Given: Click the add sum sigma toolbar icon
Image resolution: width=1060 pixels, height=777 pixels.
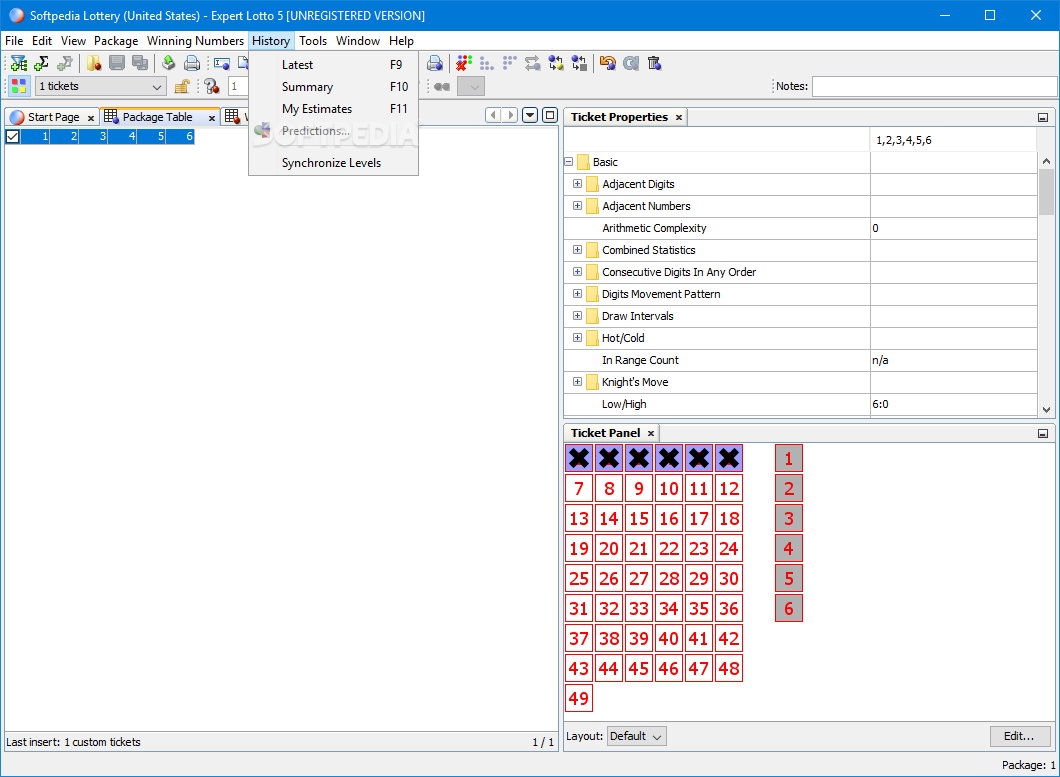Looking at the screenshot, I should pyautogui.click(x=42, y=64).
